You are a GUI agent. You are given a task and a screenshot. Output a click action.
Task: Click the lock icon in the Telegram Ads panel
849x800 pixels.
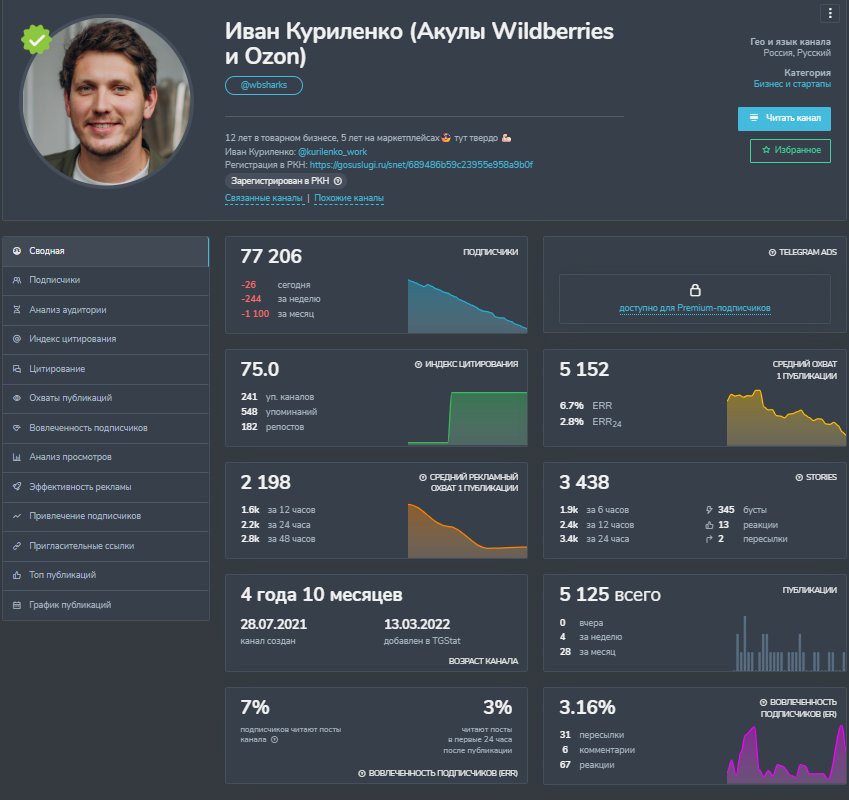coord(695,290)
